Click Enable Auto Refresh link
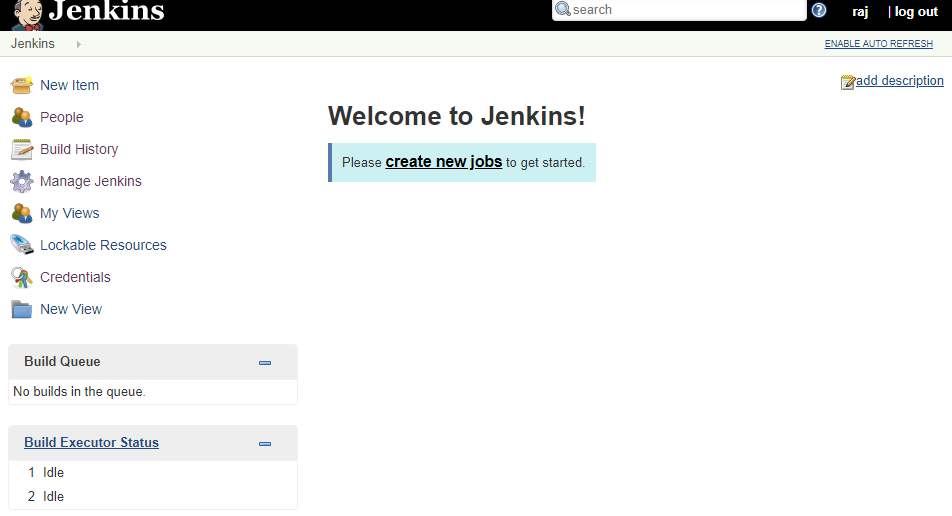Viewport: 952px width, 516px height. coord(879,44)
